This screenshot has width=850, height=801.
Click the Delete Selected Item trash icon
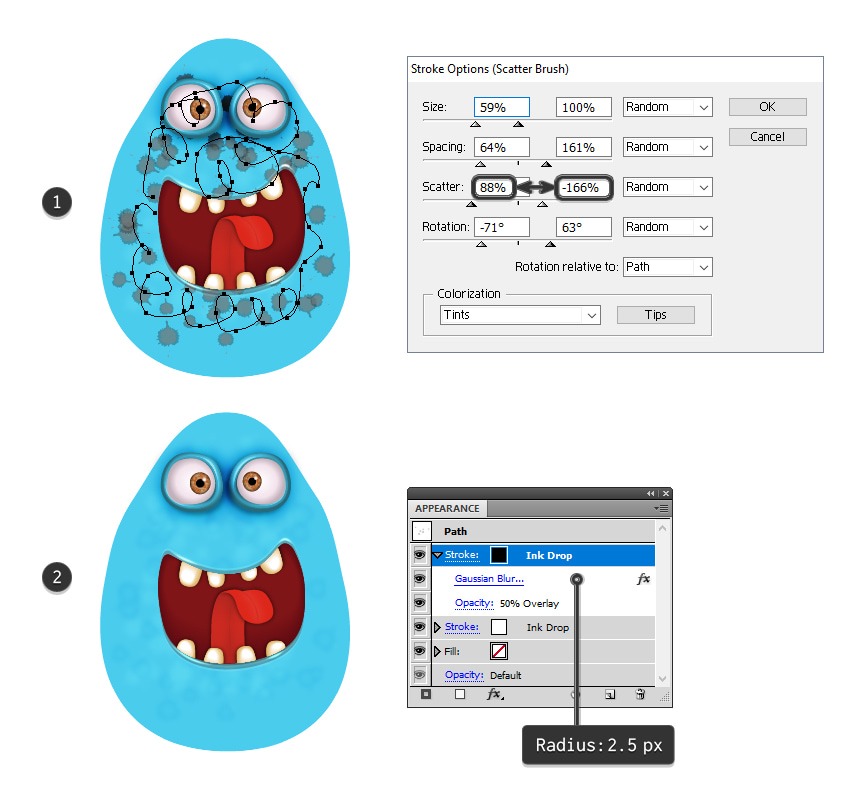click(x=640, y=694)
